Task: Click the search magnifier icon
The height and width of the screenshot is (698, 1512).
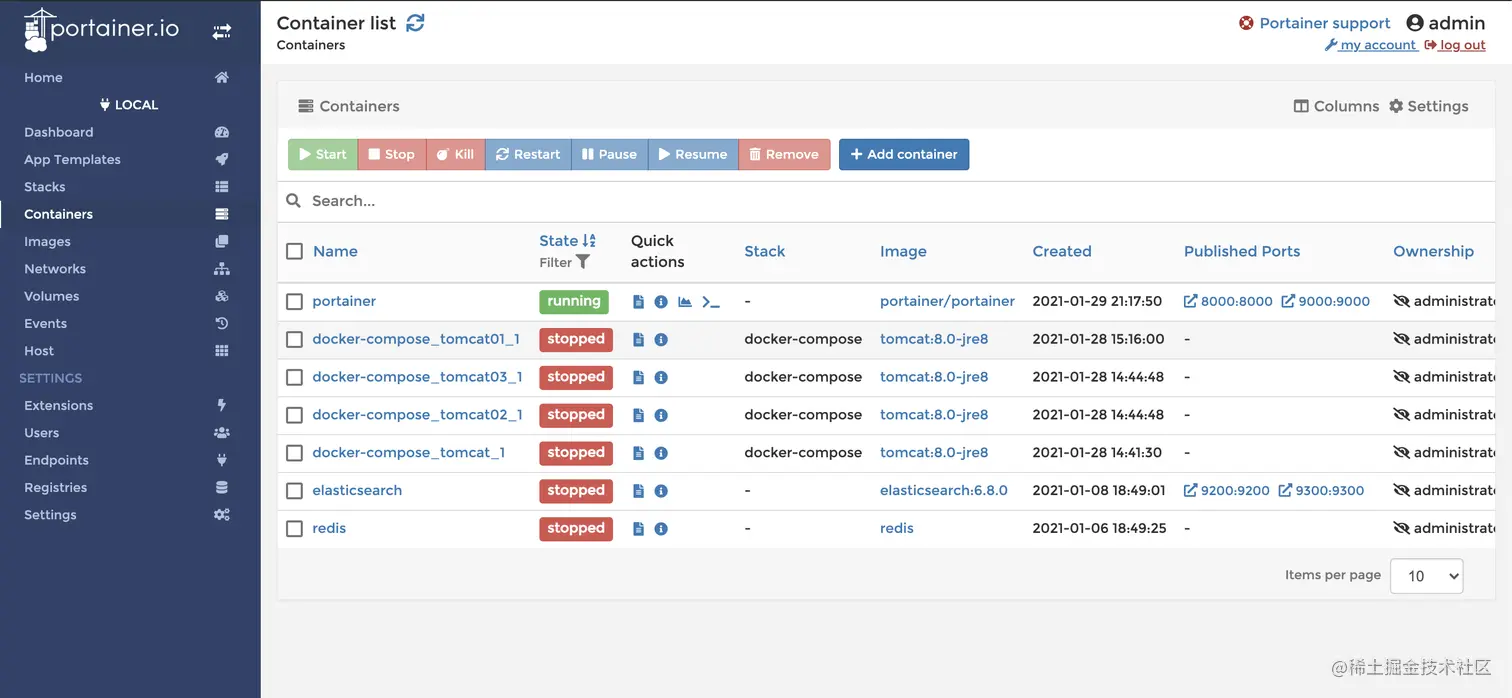Action: point(294,200)
